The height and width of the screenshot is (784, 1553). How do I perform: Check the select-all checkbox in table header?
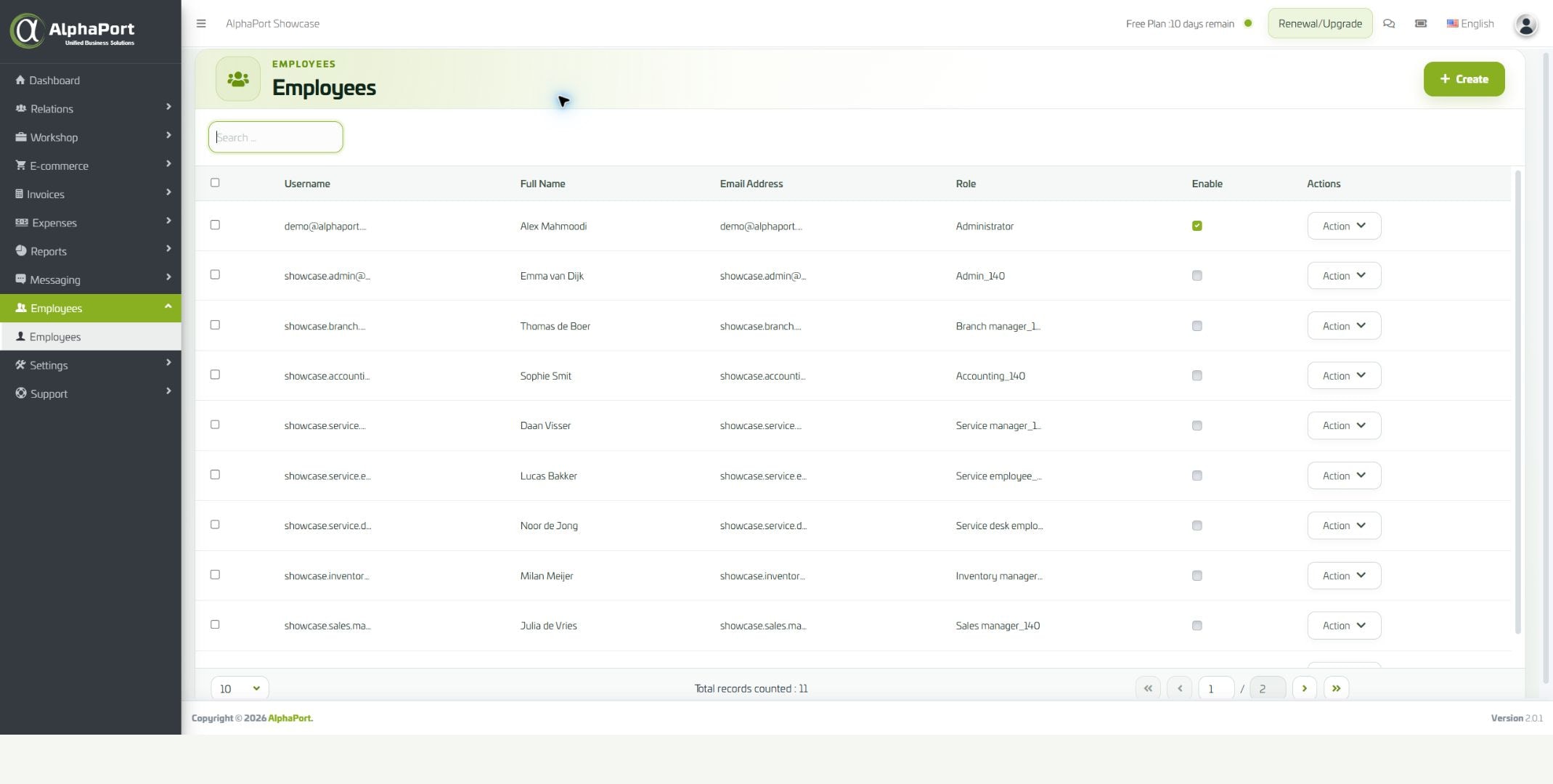point(215,182)
